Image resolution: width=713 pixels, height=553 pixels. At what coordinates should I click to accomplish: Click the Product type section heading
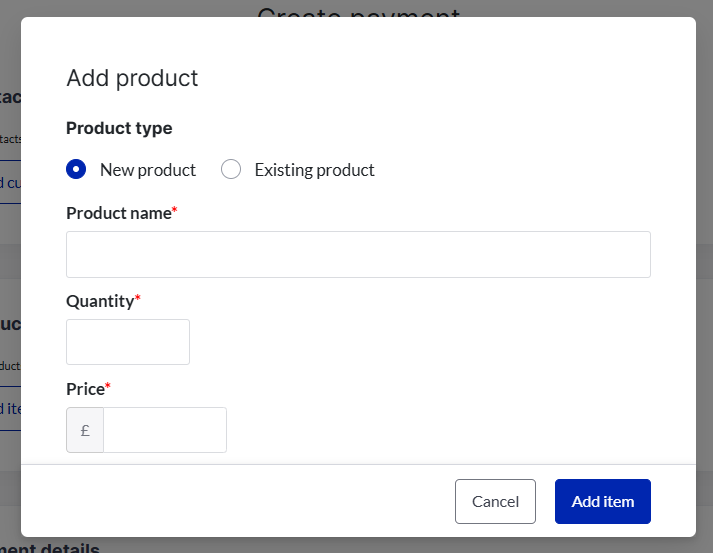(119, 128)
